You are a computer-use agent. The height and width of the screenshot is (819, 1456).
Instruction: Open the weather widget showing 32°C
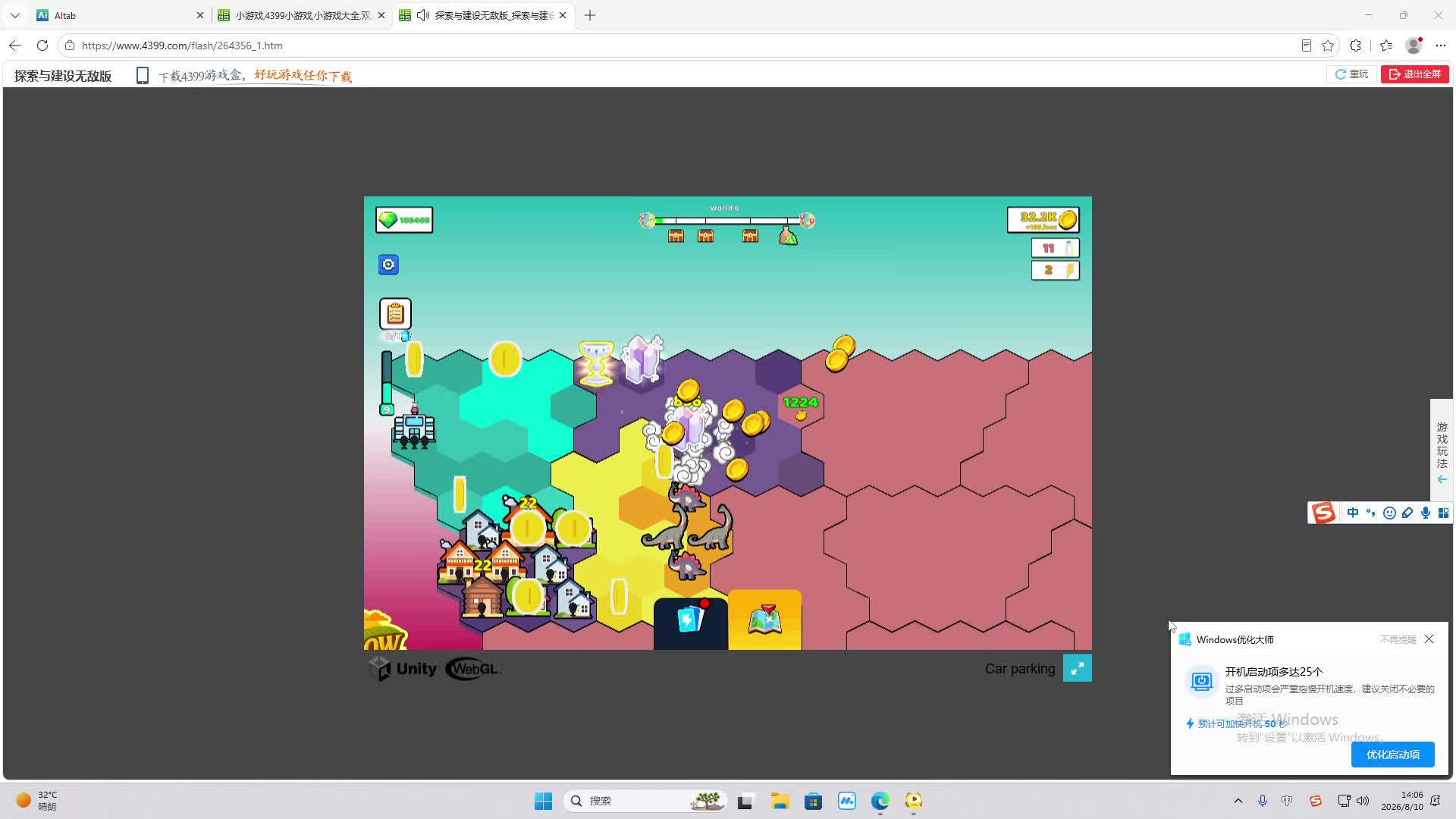pos(38,801)
